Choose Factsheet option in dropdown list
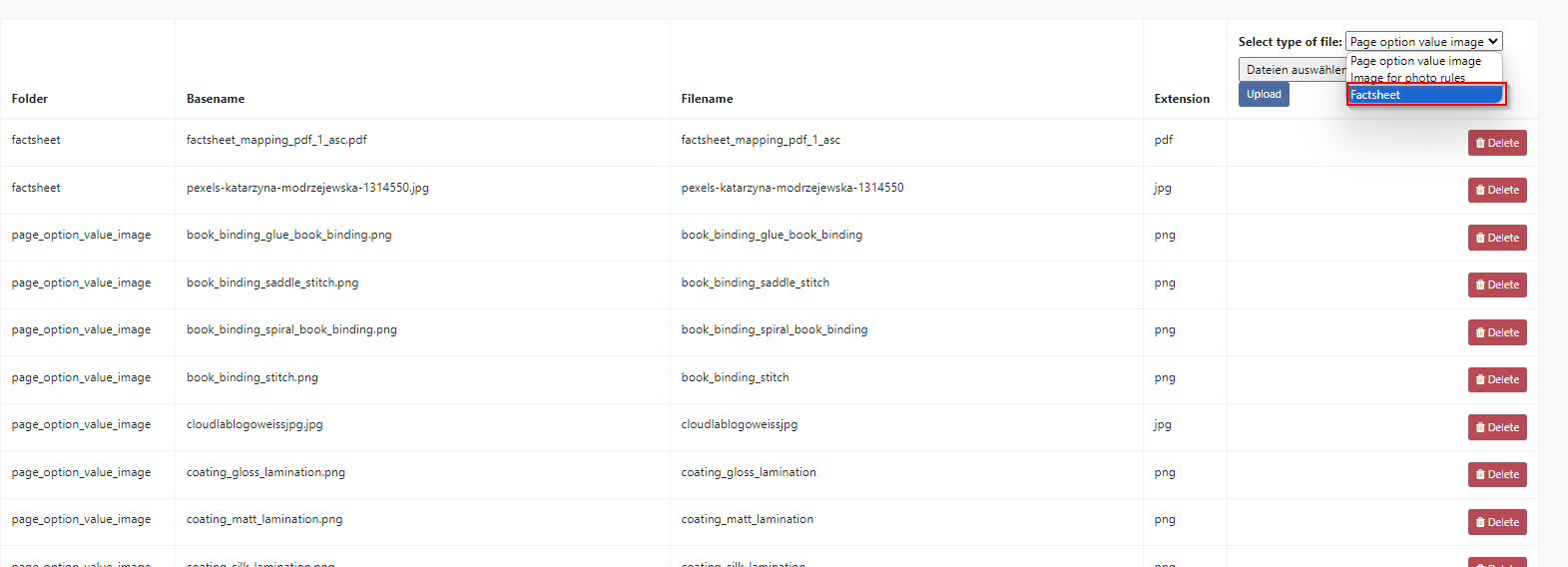The image size is (1568, 567). tap(1425, 95)
